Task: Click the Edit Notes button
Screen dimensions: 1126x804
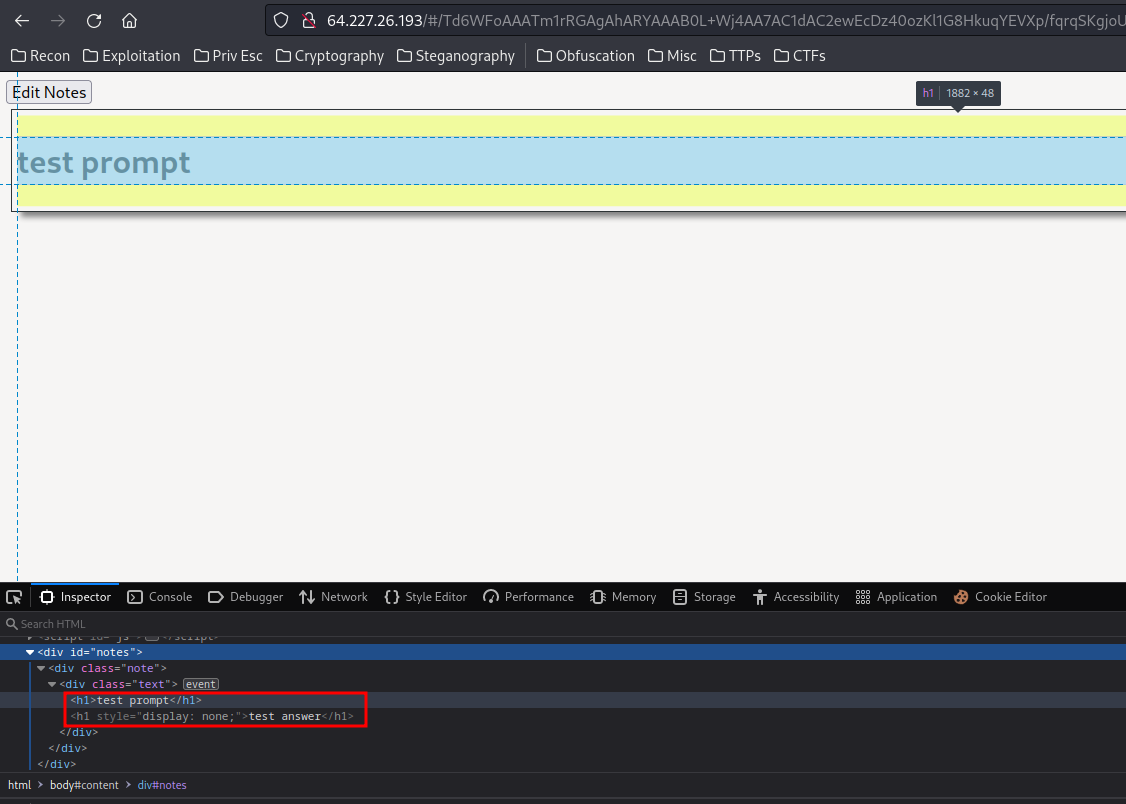Action: (49, 93)
